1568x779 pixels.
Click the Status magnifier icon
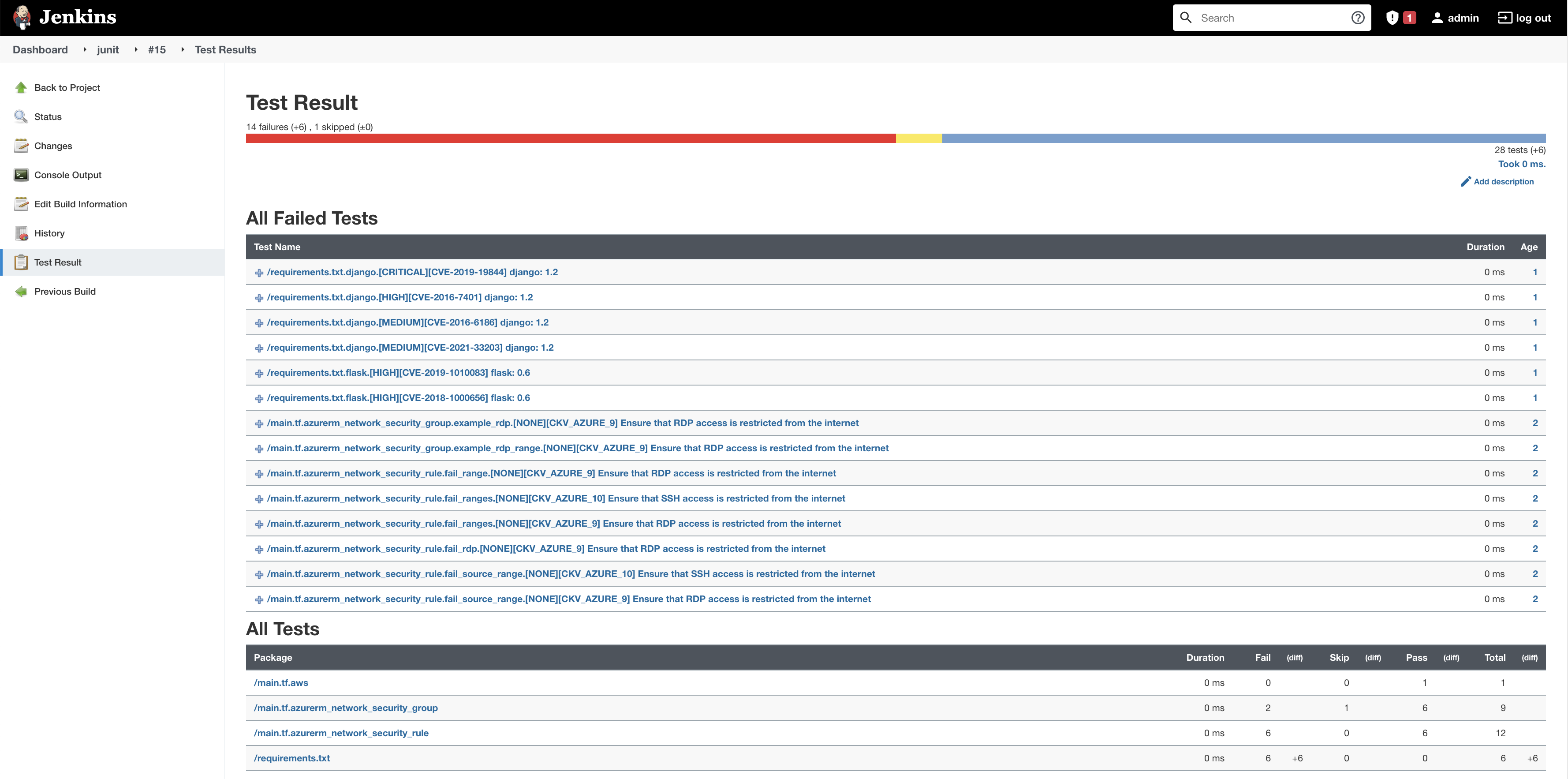[21, 117]
